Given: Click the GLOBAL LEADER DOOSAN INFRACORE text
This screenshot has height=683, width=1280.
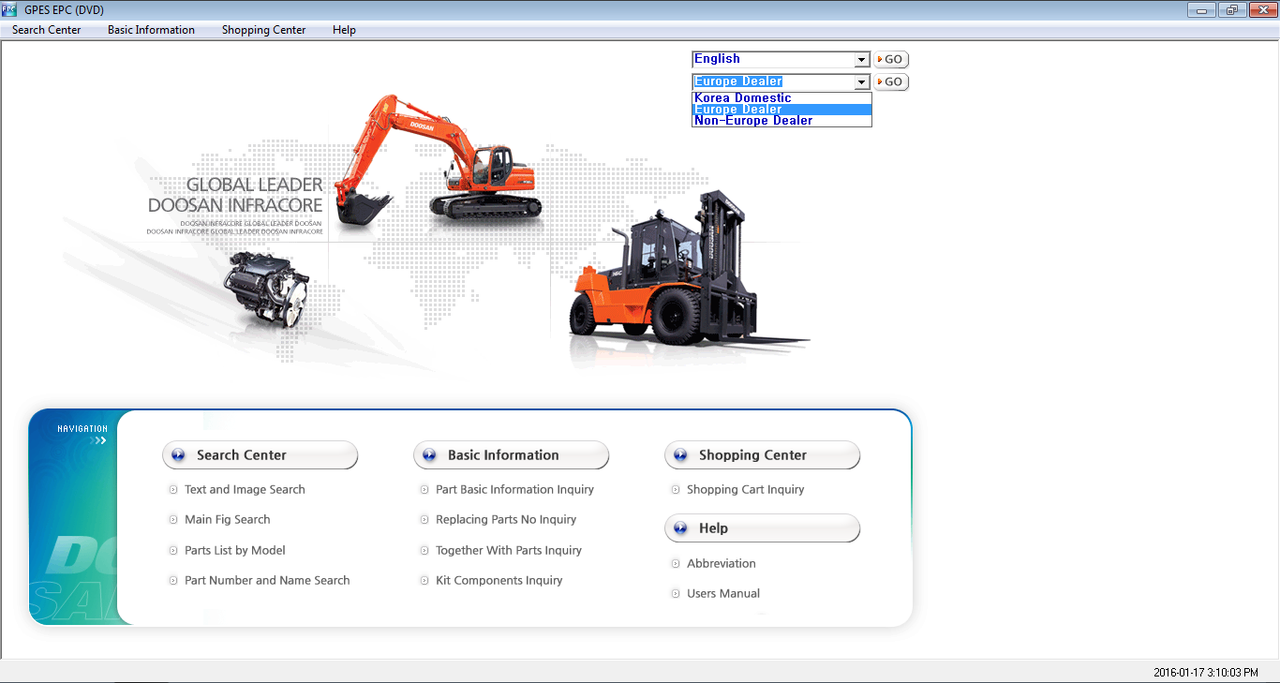Looking at the screenshot, I should 236,195.
